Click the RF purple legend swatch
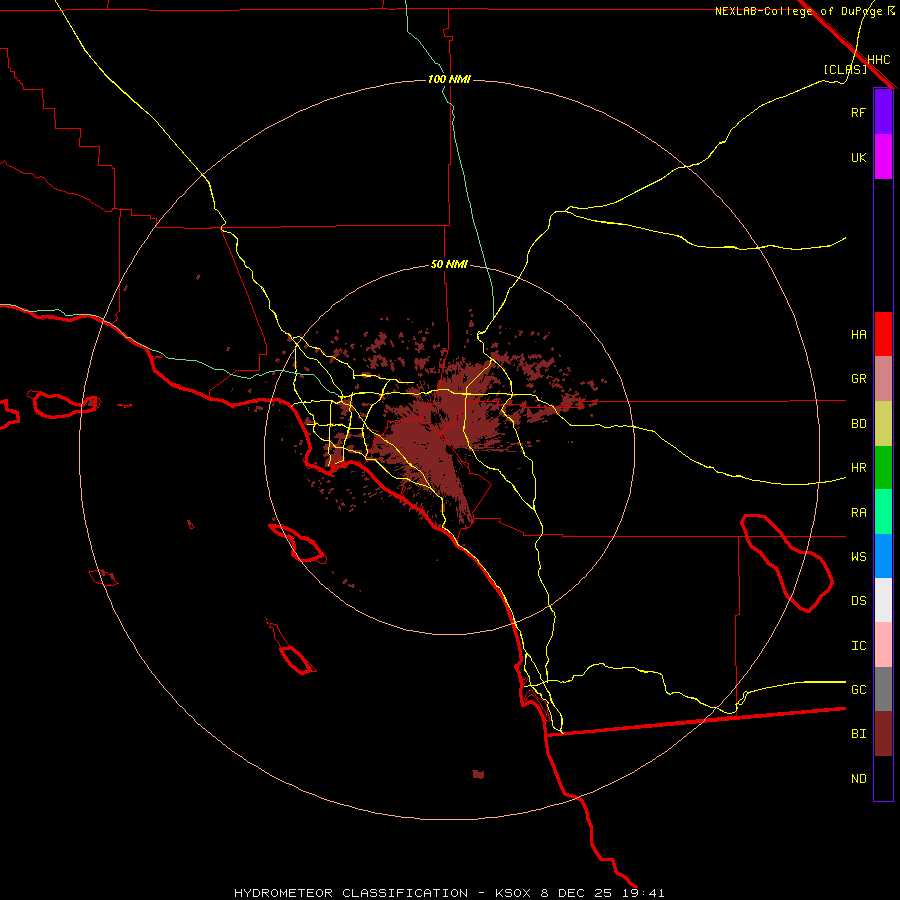Viewport: 900px width, 900px height. (883, 112)
